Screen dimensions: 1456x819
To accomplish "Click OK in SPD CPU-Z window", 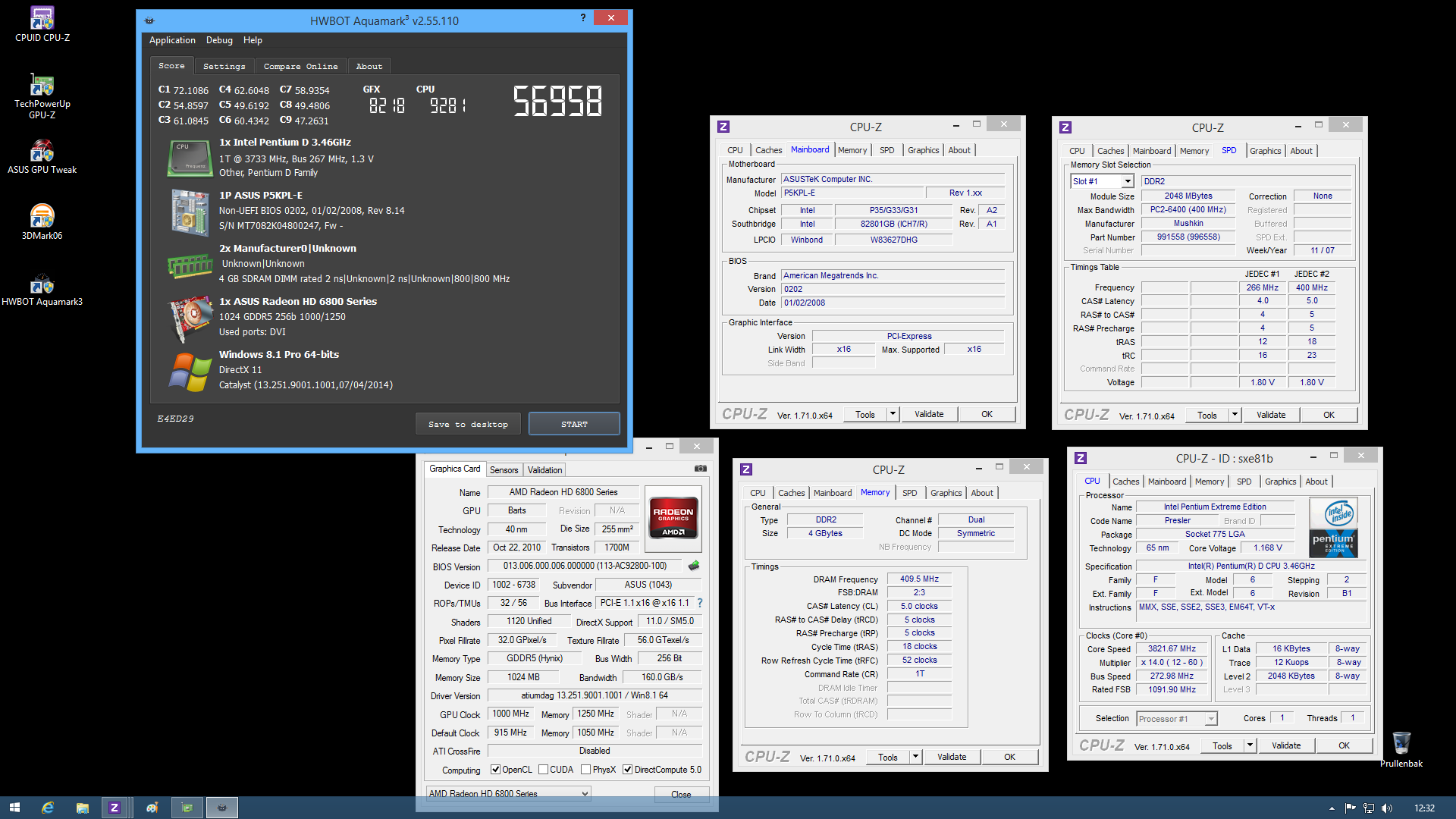I will 1329,415.
